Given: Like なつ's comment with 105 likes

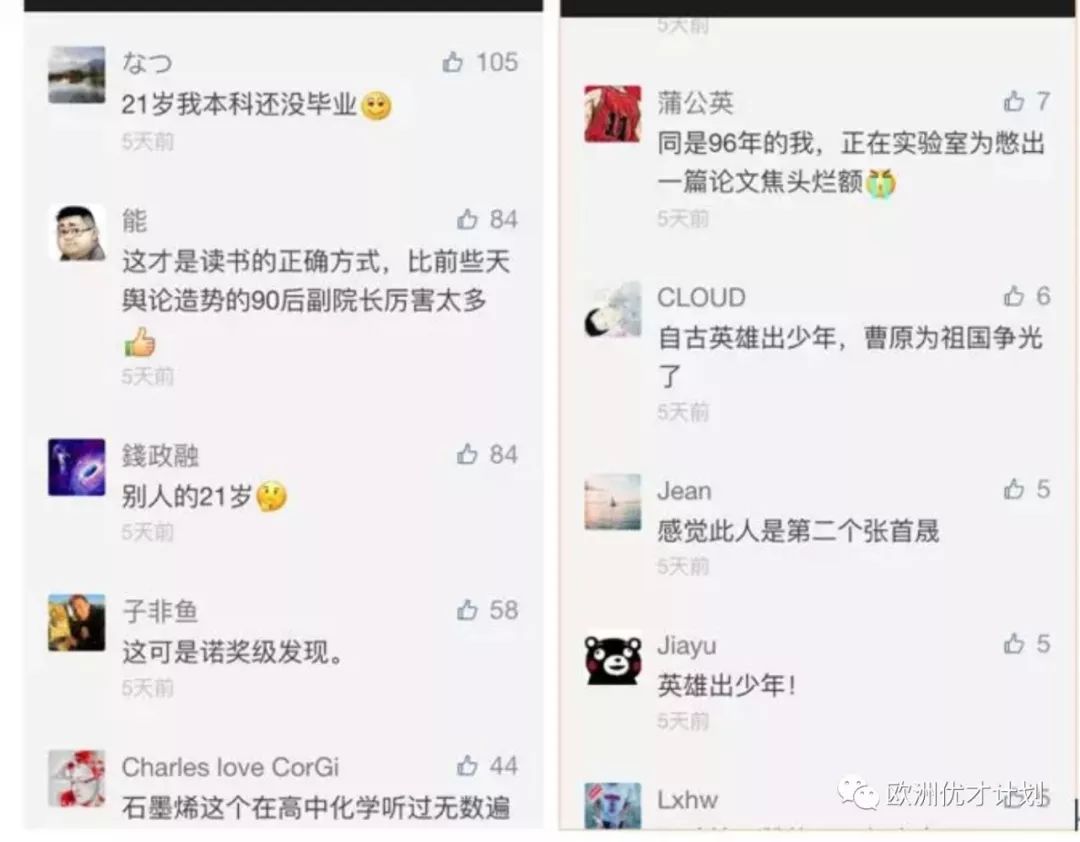Looking at the screenshot, I should [x=453, y=62].
